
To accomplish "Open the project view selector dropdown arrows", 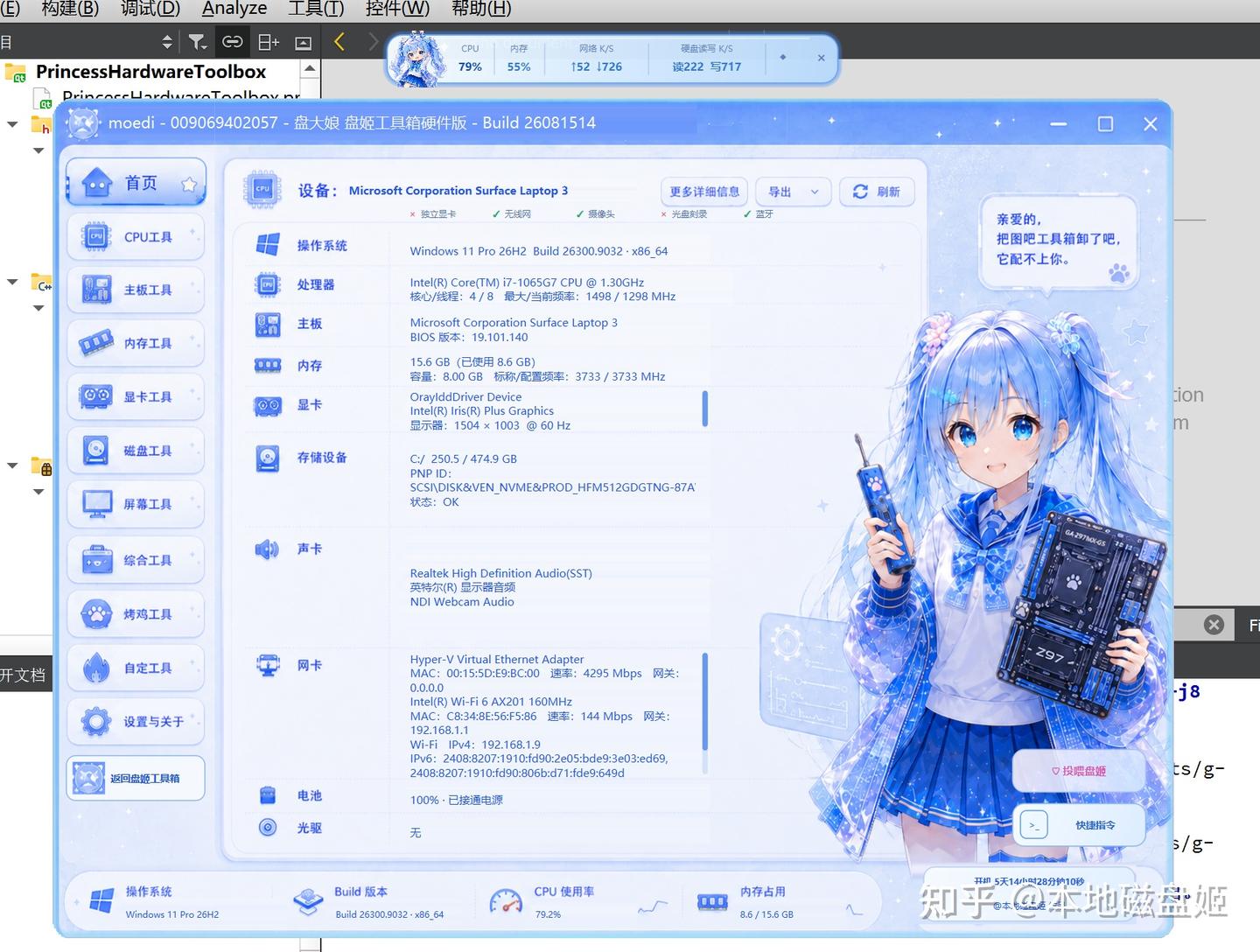I will 167,42.
